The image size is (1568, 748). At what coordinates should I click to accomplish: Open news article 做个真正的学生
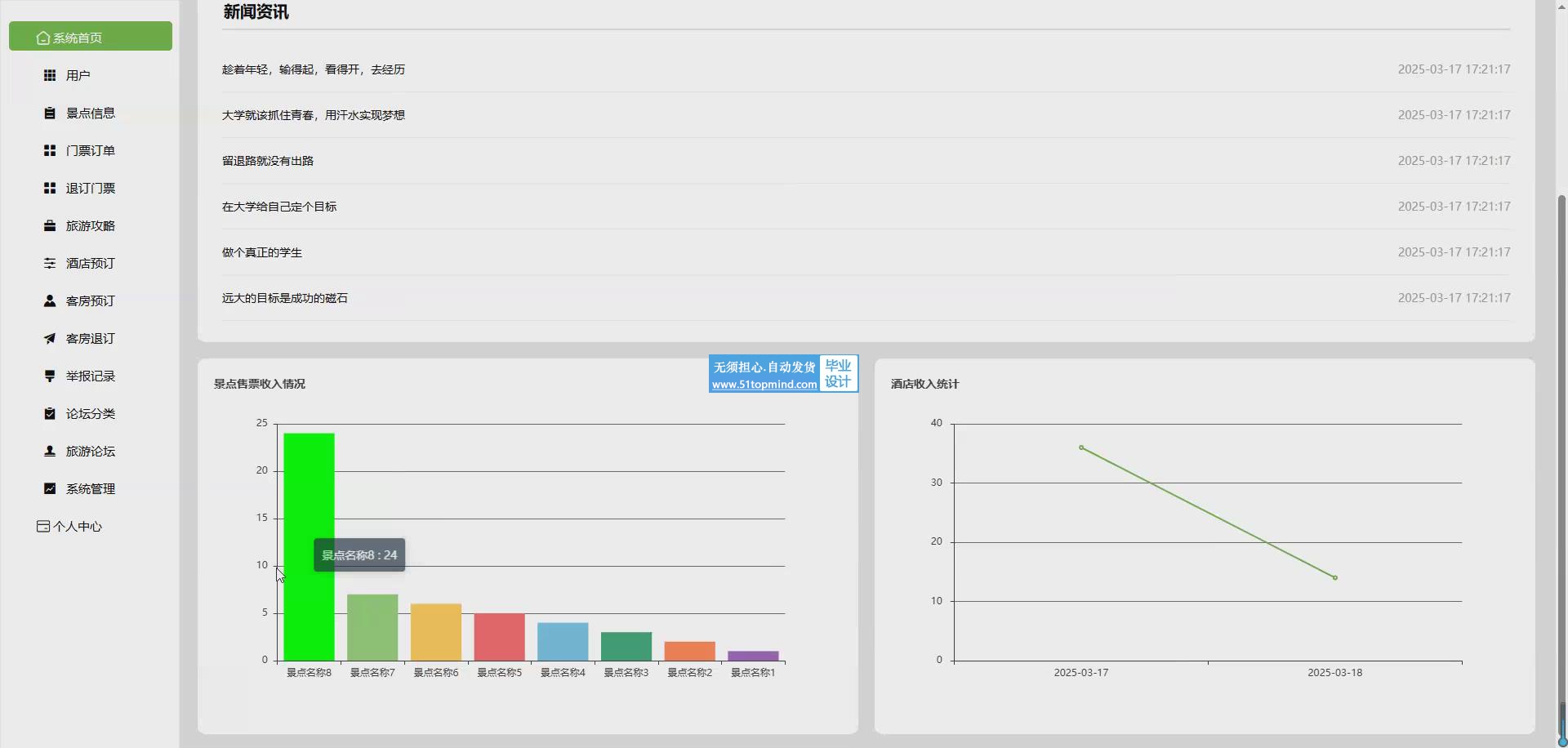(x=262, y=252)
